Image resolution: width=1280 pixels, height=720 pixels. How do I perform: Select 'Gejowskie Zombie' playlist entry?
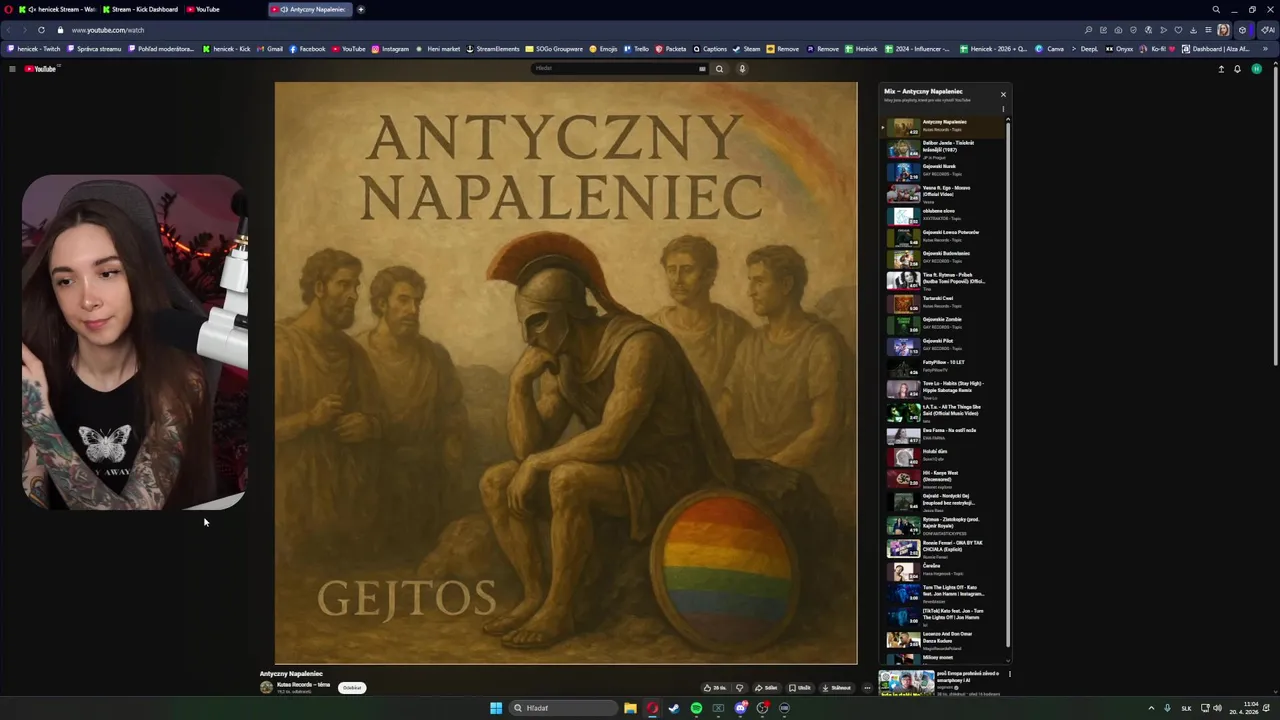pyautogui.click(x=943, y=323)
